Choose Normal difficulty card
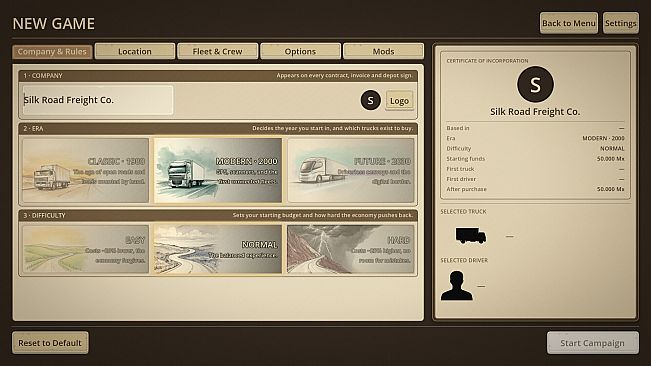The width and height of the screenshot is (651, 366). pyautogui.click(x=218, y=249)
